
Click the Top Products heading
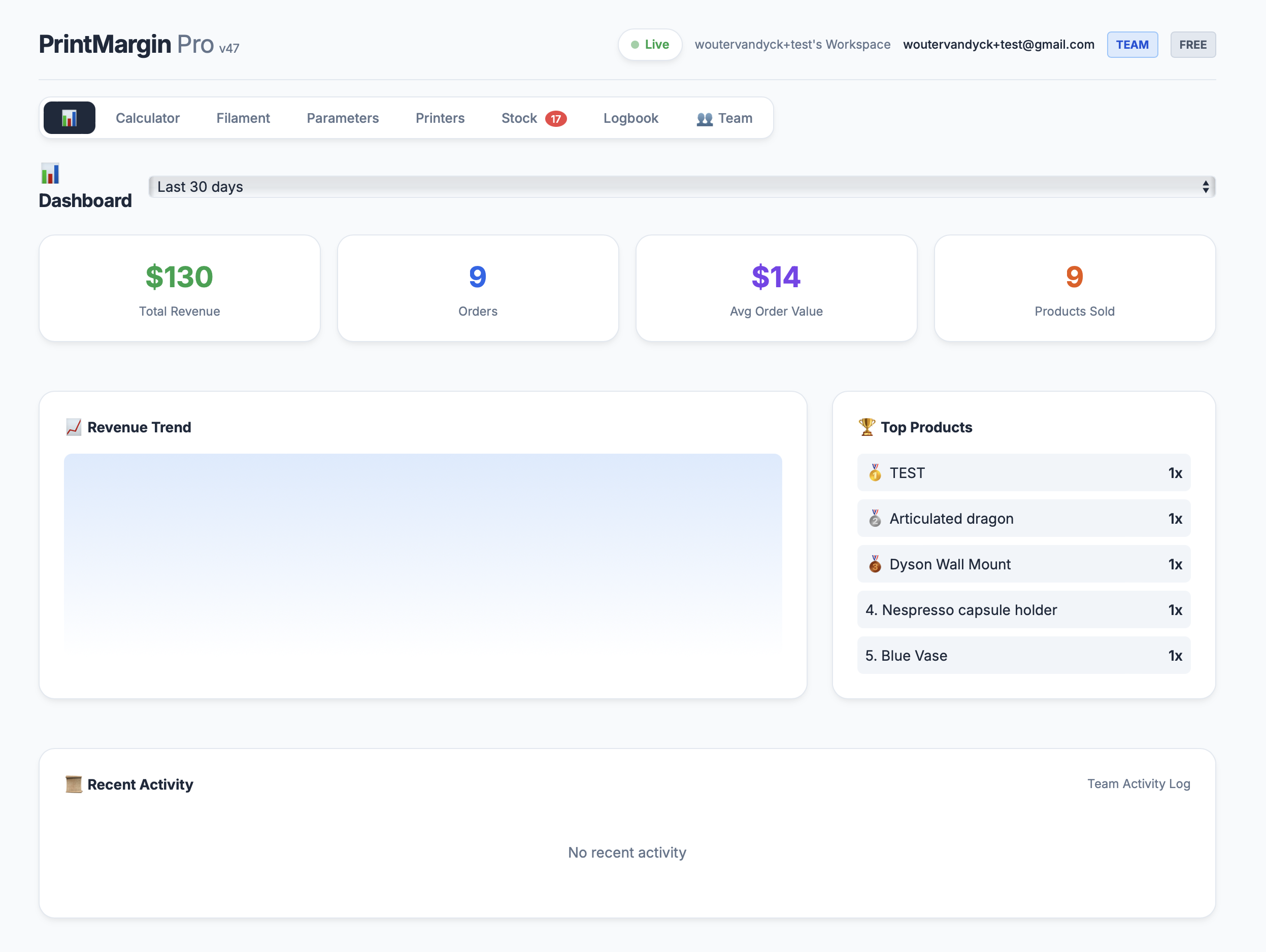point(926,427)
